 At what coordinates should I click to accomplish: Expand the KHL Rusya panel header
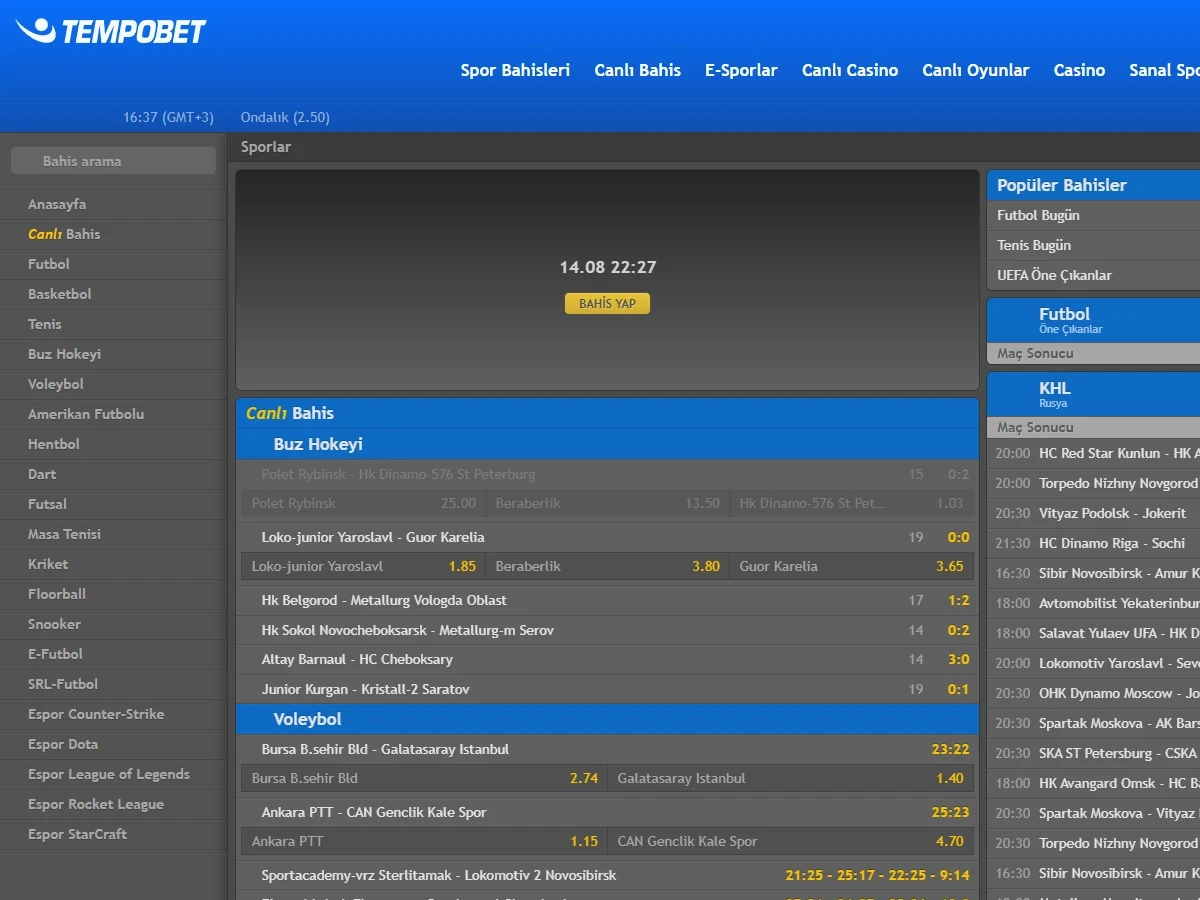[1093, 394]
